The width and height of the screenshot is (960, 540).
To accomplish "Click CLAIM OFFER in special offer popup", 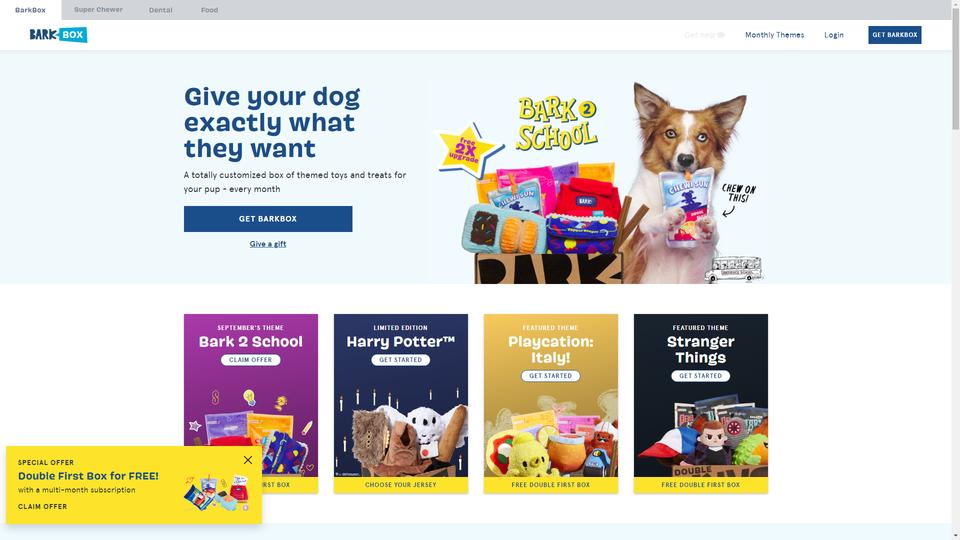I will 43,506.
